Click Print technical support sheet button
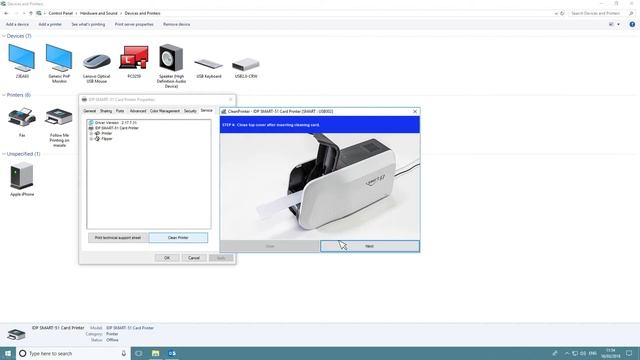This screenshot has width=640, height=360. click(x=118, y=238)
